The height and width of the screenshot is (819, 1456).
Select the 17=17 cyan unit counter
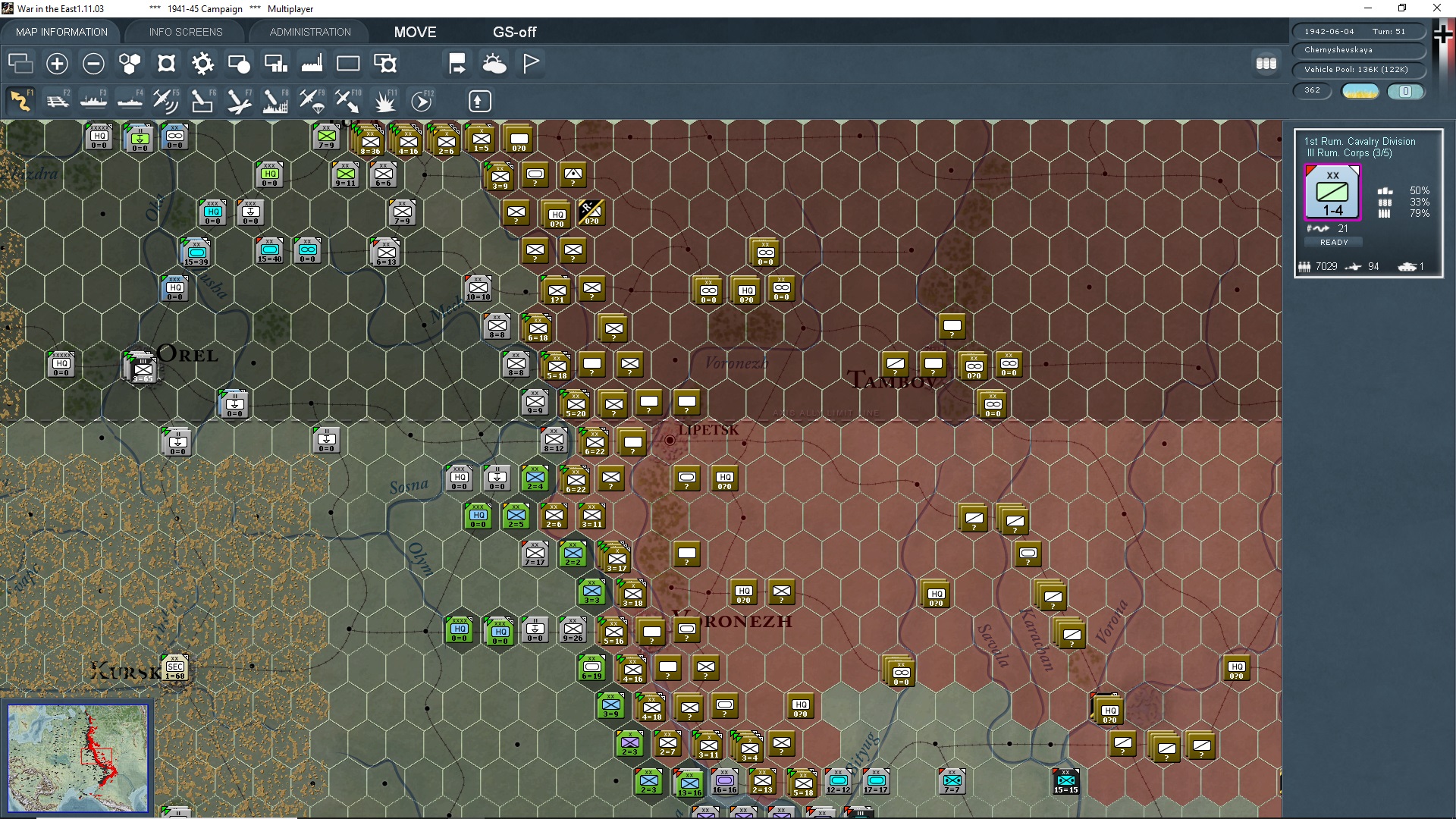coord(876,781)
